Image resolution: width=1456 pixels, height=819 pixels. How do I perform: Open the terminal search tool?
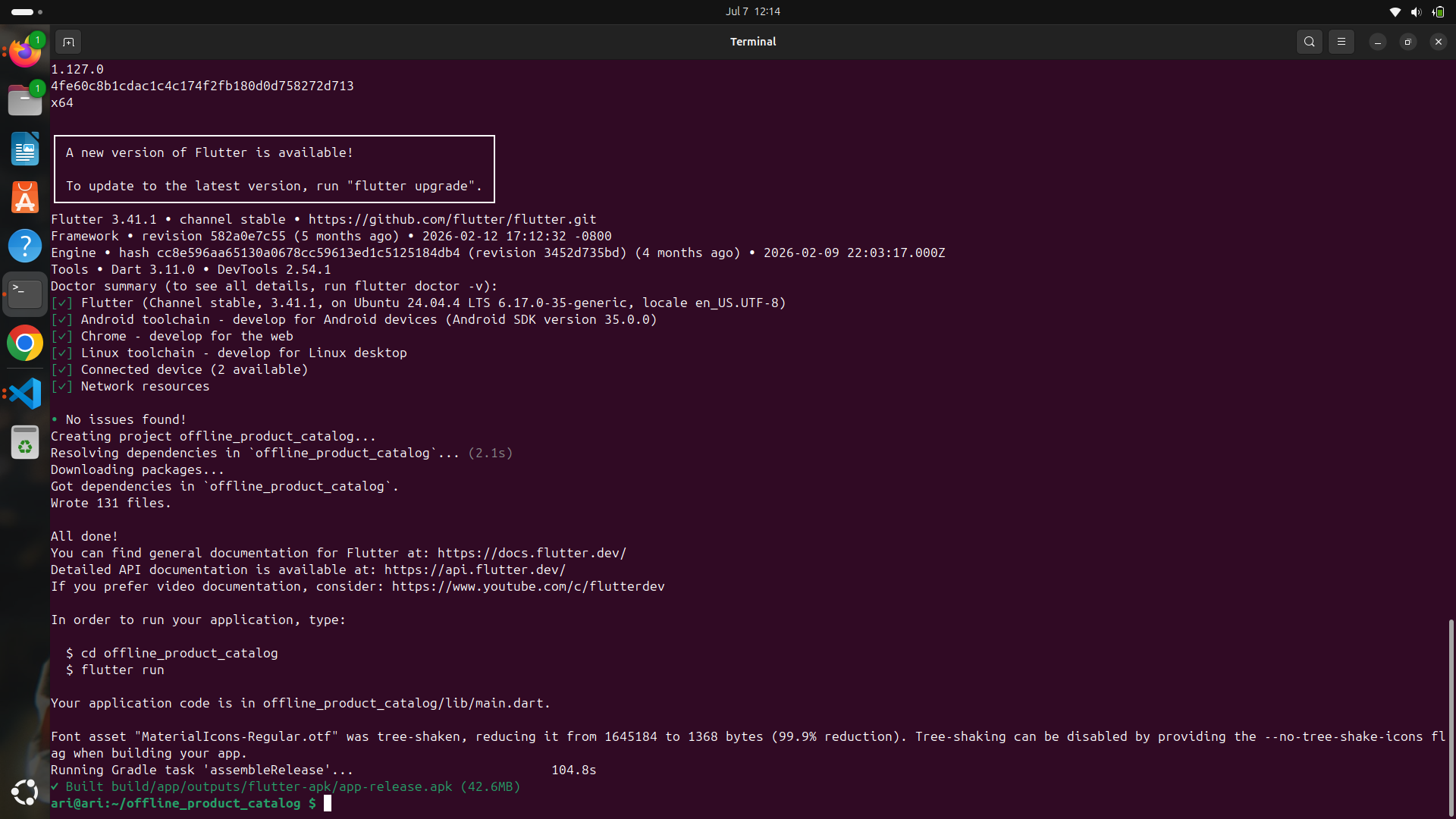coord(1309,42)
